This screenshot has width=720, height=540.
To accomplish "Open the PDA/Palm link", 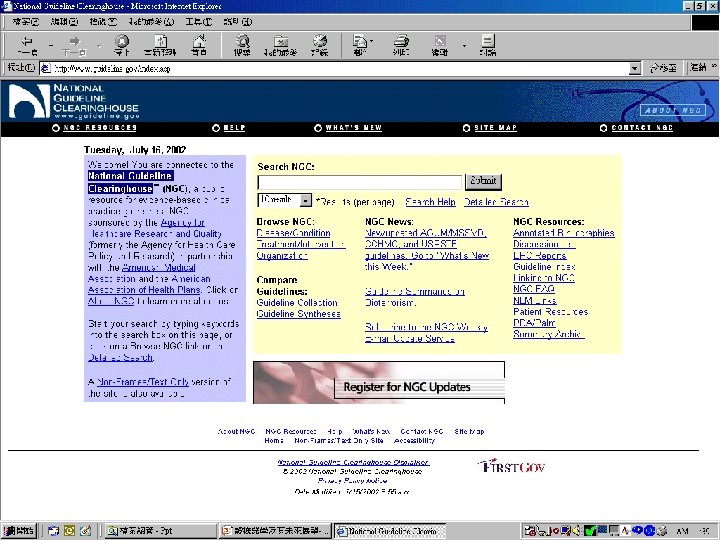I will (534, 323).
